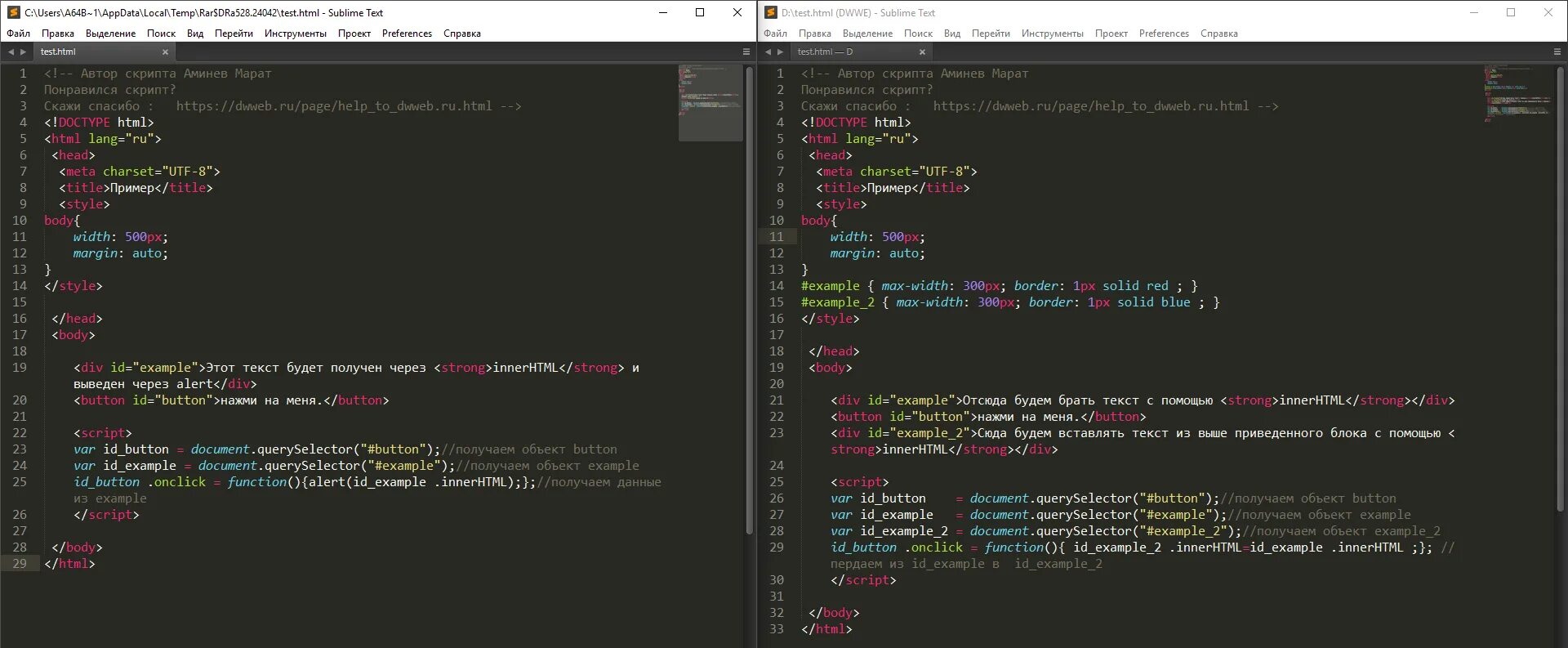Open the Правка menu in left window
The height and width of the screenshot is (648, 1568).
58,34
